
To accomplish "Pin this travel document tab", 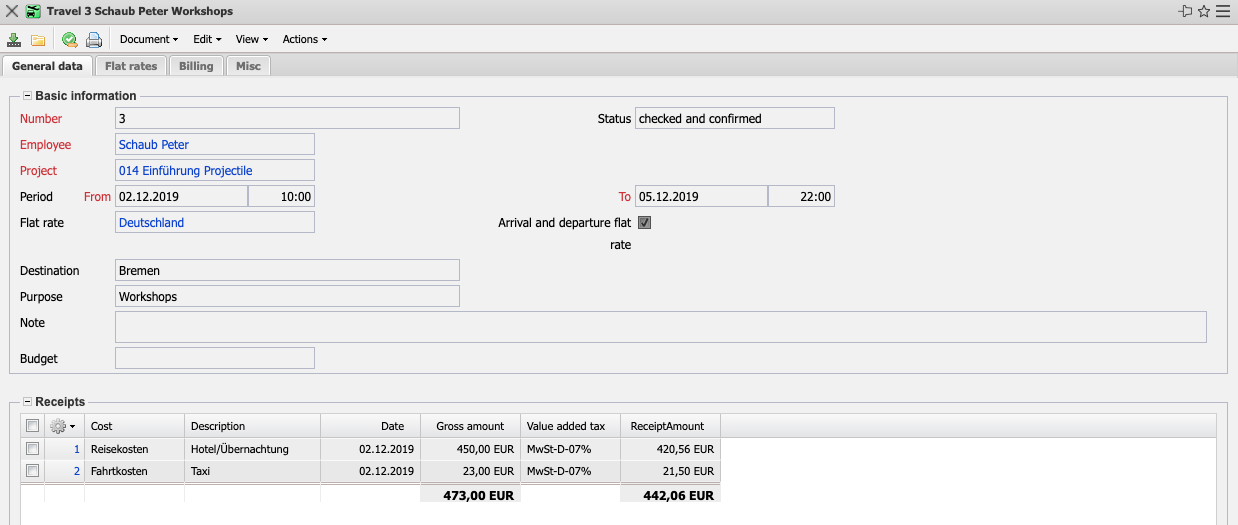I will [1185, 11].
